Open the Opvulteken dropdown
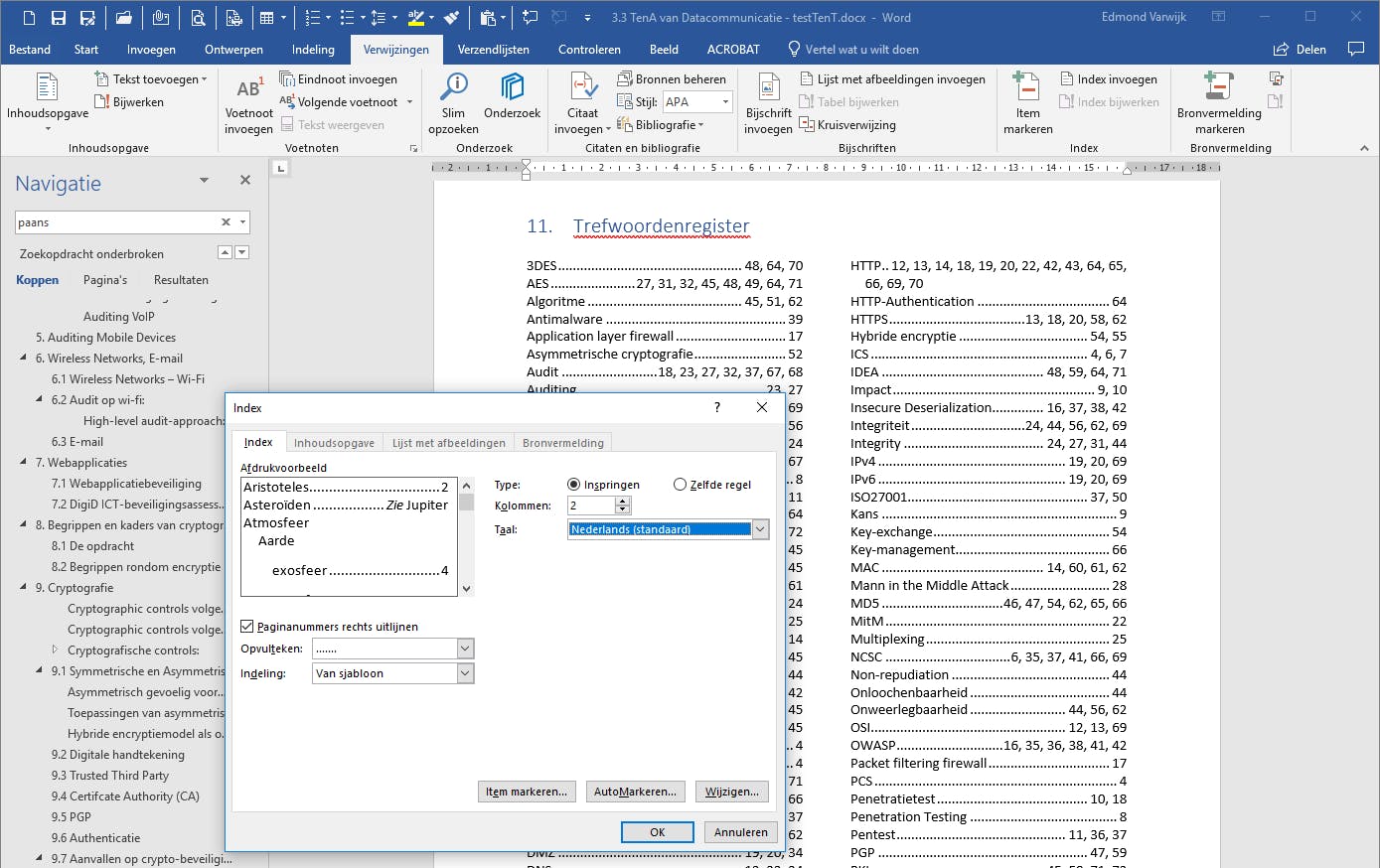The image size is (1380, 868). [x=465, y=649]
